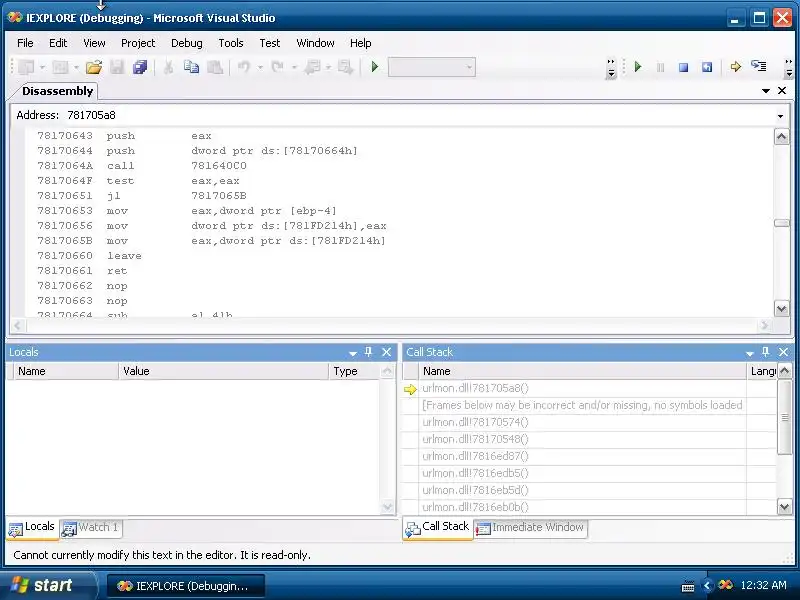
Task: Open the File menu
Action: [x=25, y=43]
